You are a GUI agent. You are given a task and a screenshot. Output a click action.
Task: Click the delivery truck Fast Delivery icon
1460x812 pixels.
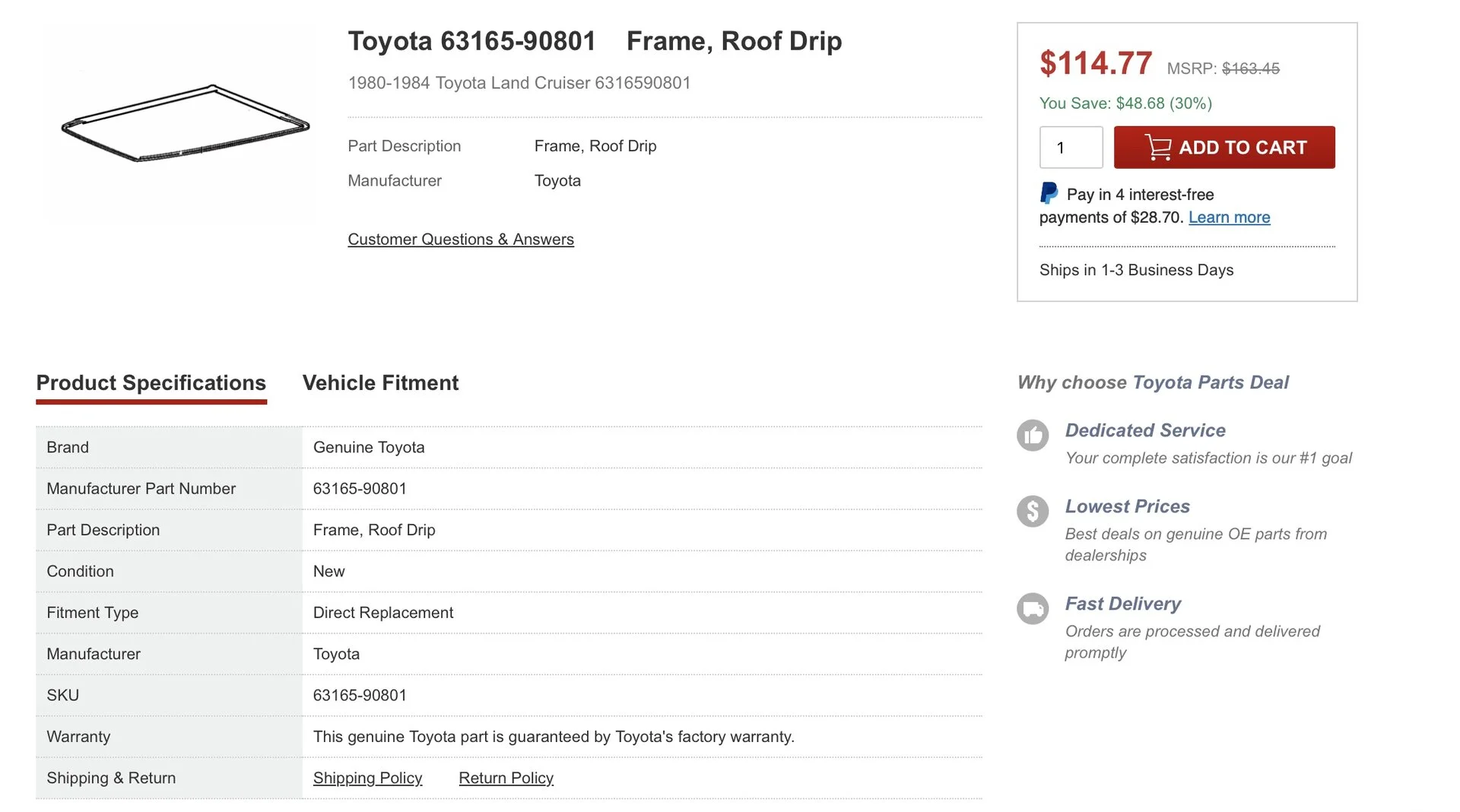[x=1033, y=609]
